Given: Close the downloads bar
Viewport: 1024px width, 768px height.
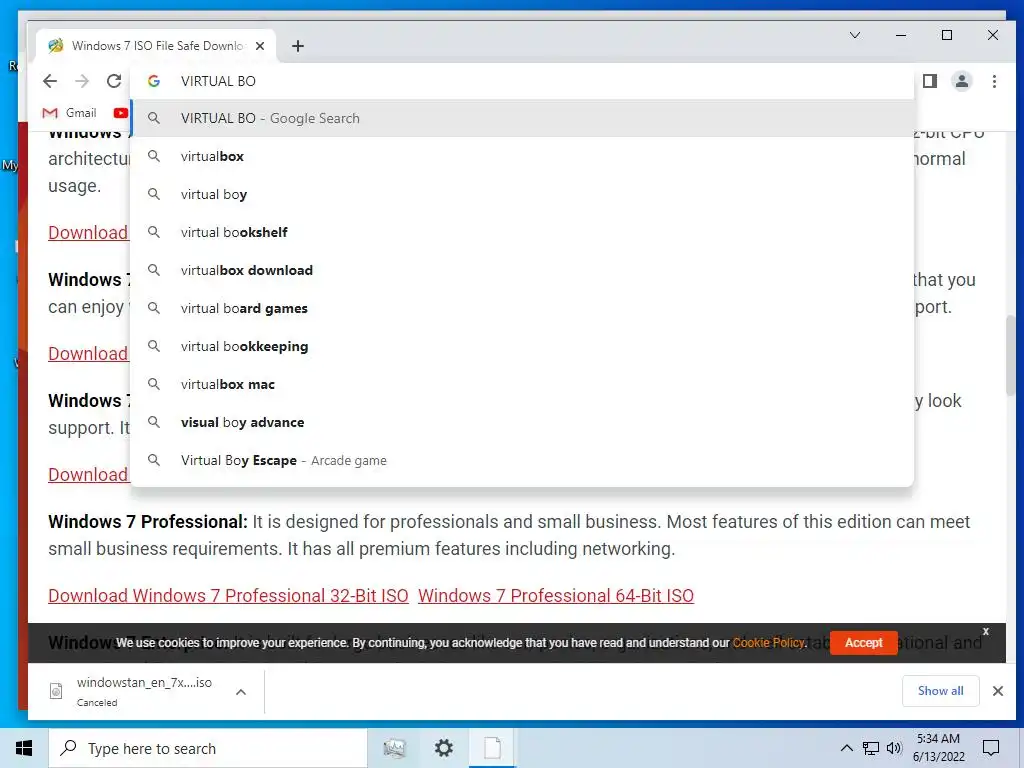Looking at the screenshot, I should coord(997,691).
